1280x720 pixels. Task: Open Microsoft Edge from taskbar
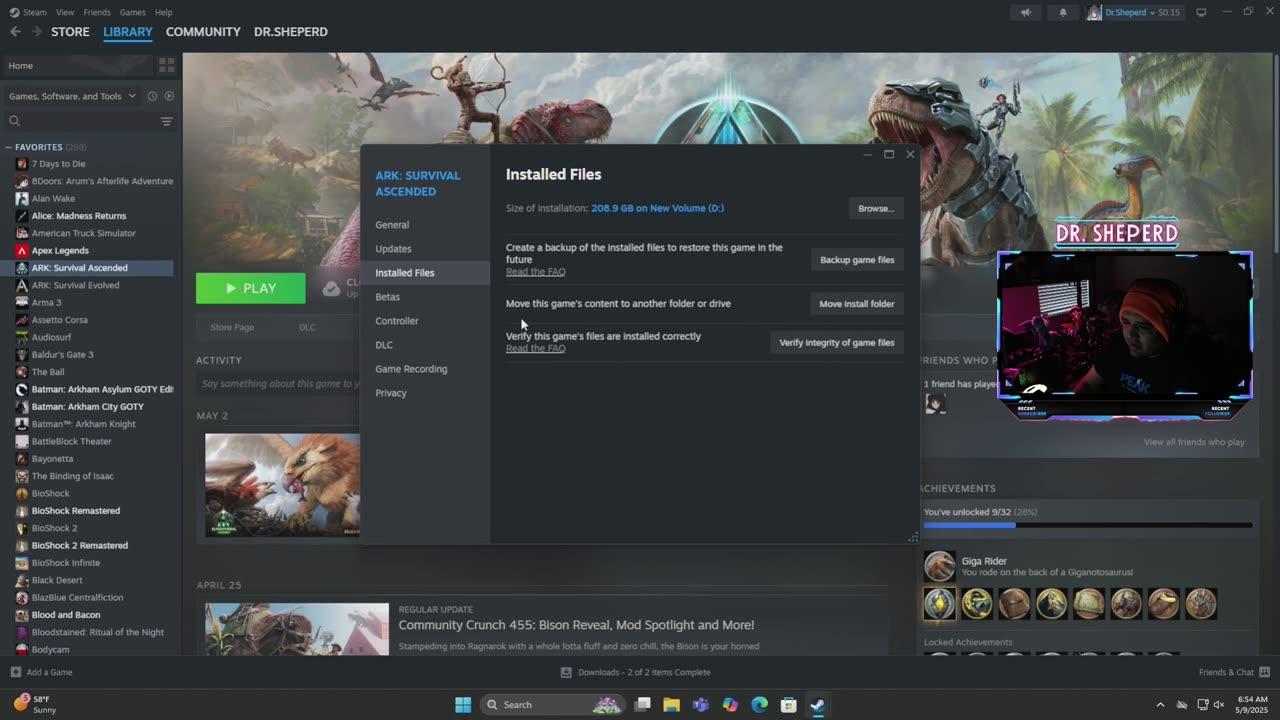point(759,705)
